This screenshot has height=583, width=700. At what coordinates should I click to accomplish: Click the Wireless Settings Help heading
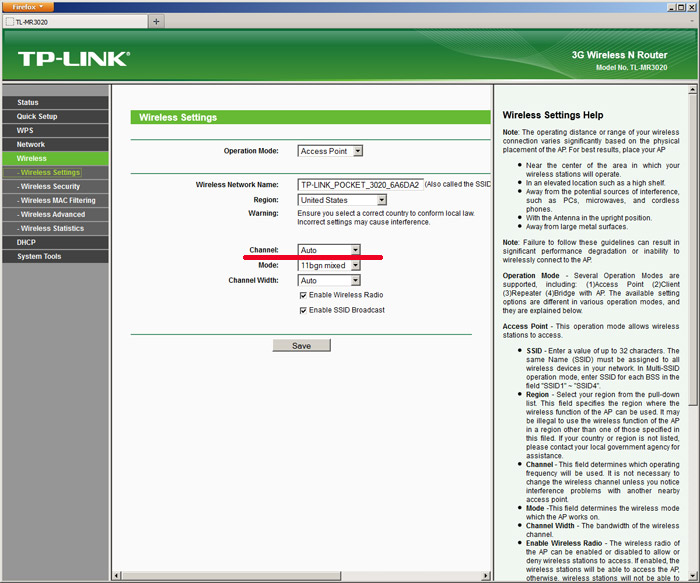tap(553, 115)
